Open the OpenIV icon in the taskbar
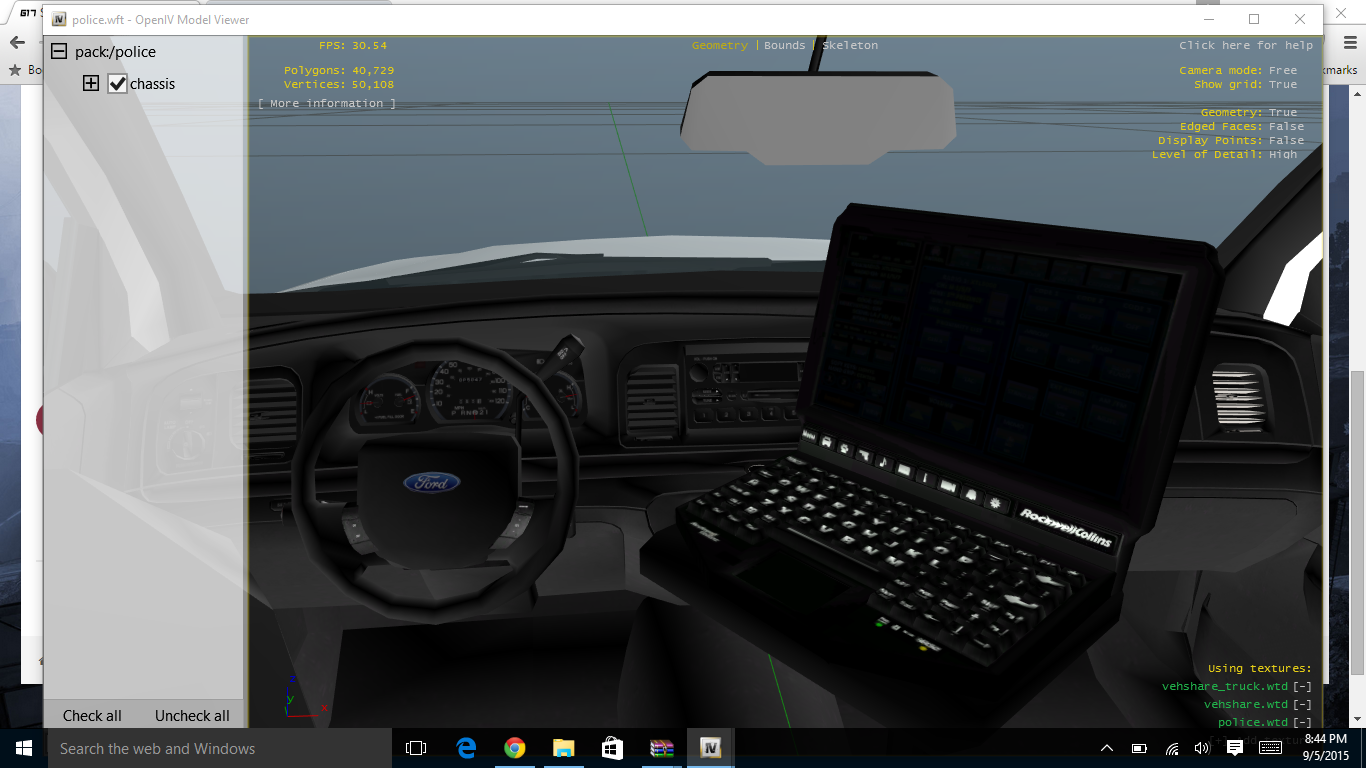1366x768 pixels. 711,748
